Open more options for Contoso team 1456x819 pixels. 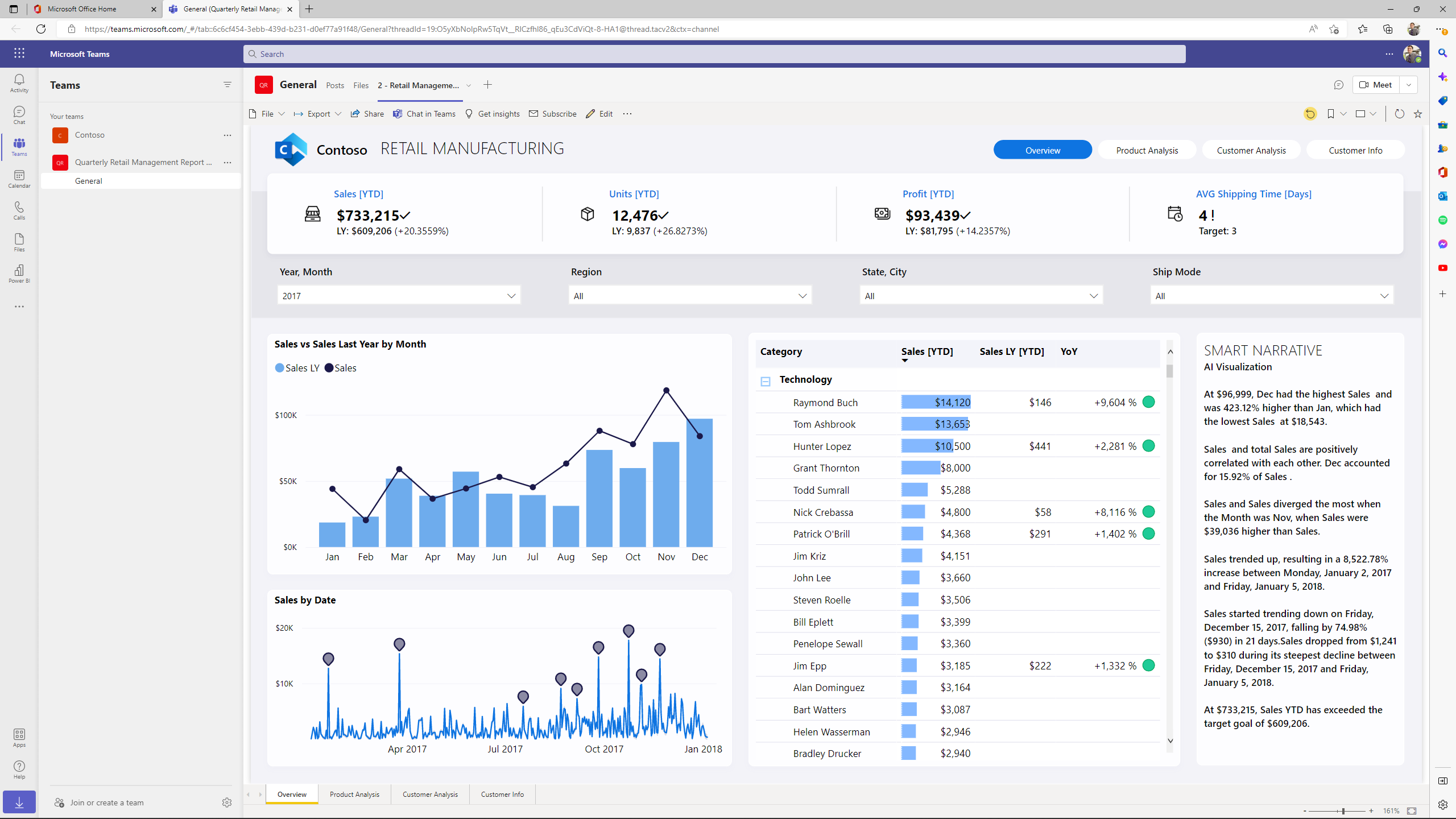pos(227,135)
